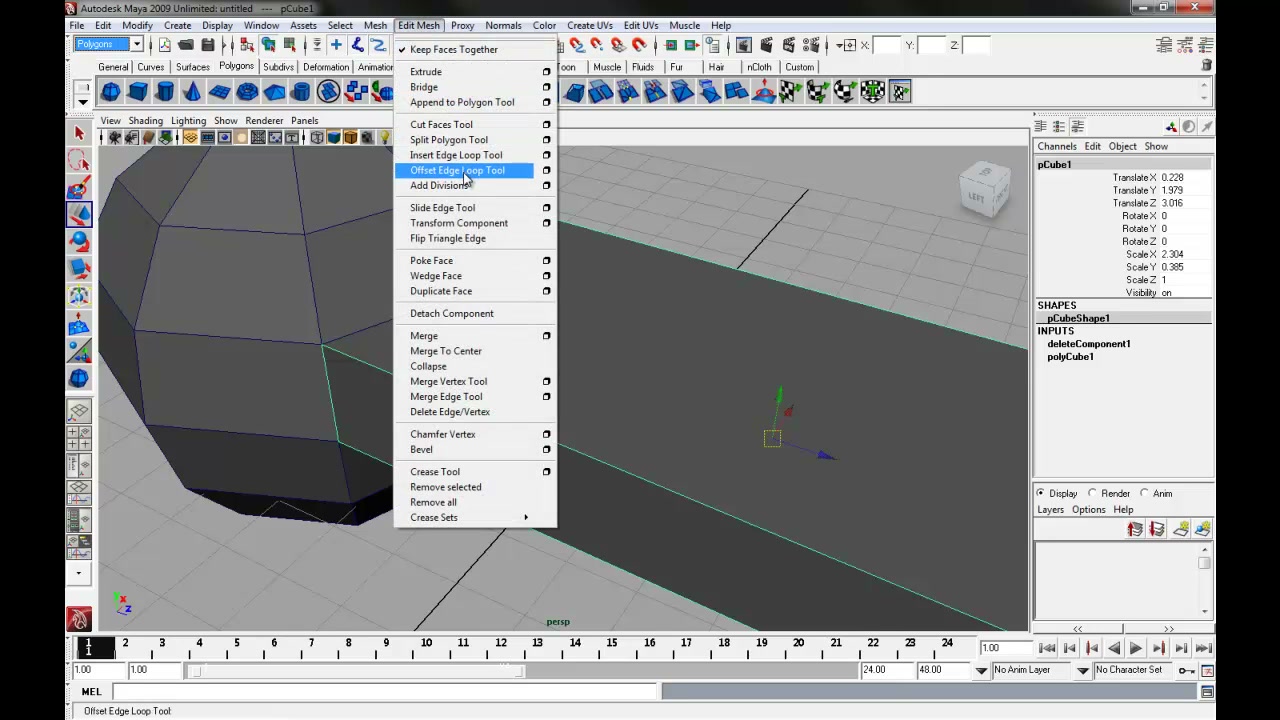Click the Layers menu label
Image resolution: width=1280 pixels, height=720 pixels.
click(x=1050, y=510)
